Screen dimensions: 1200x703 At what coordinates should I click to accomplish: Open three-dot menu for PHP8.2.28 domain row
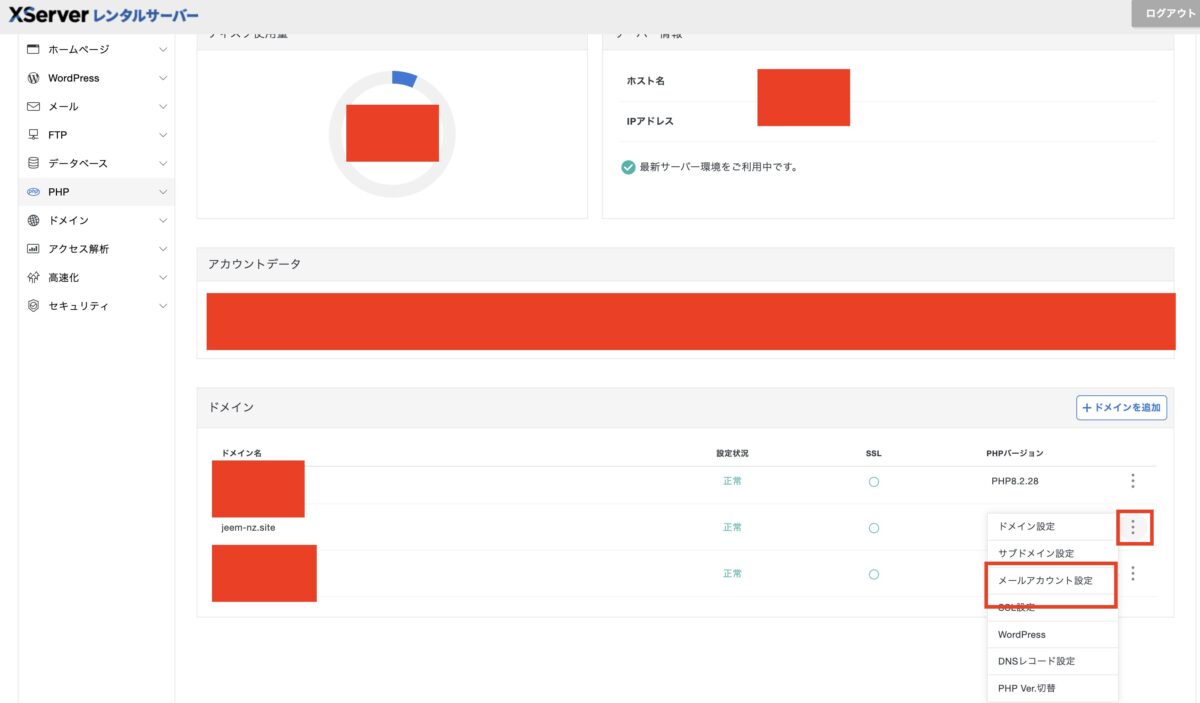[1132, 481]
